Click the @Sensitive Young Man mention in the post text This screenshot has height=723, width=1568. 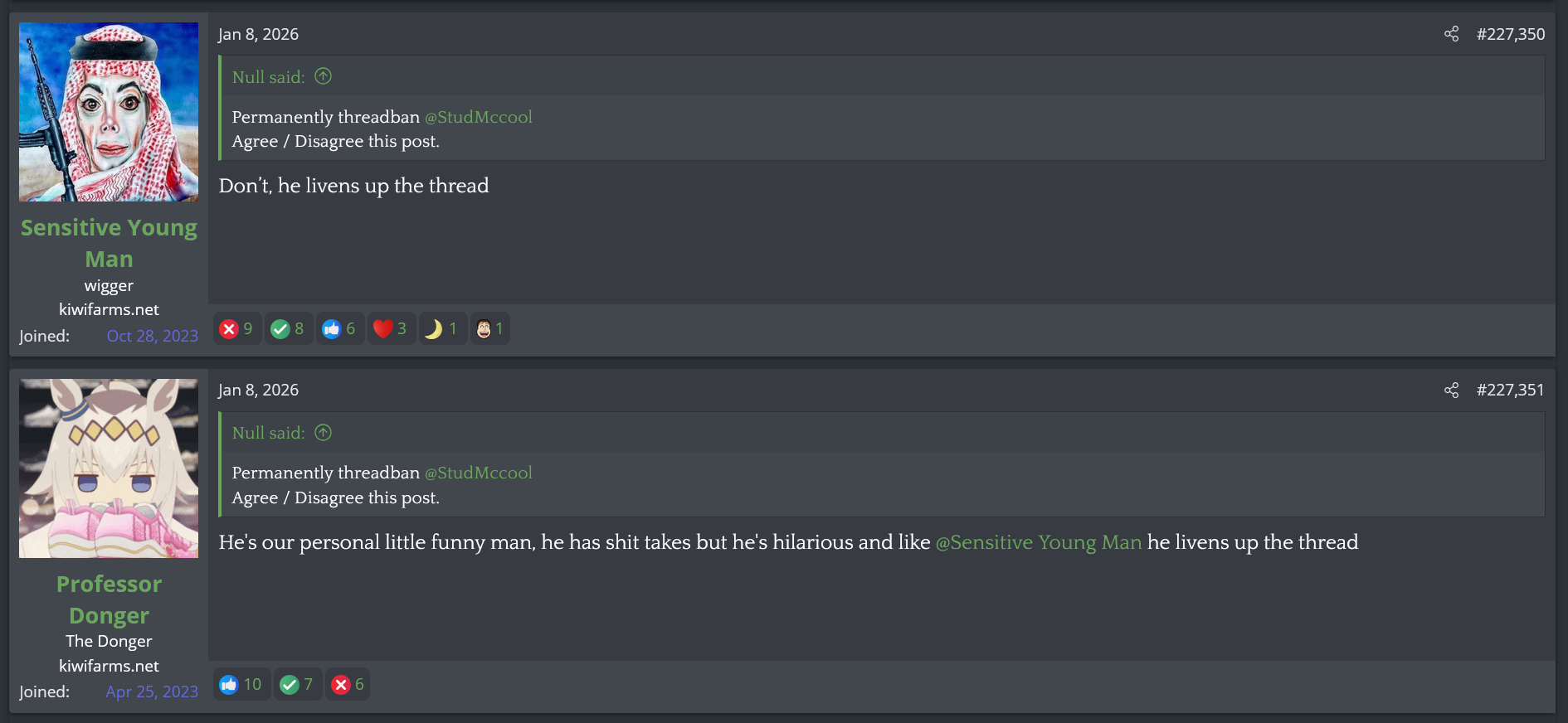pos(1038,543)
